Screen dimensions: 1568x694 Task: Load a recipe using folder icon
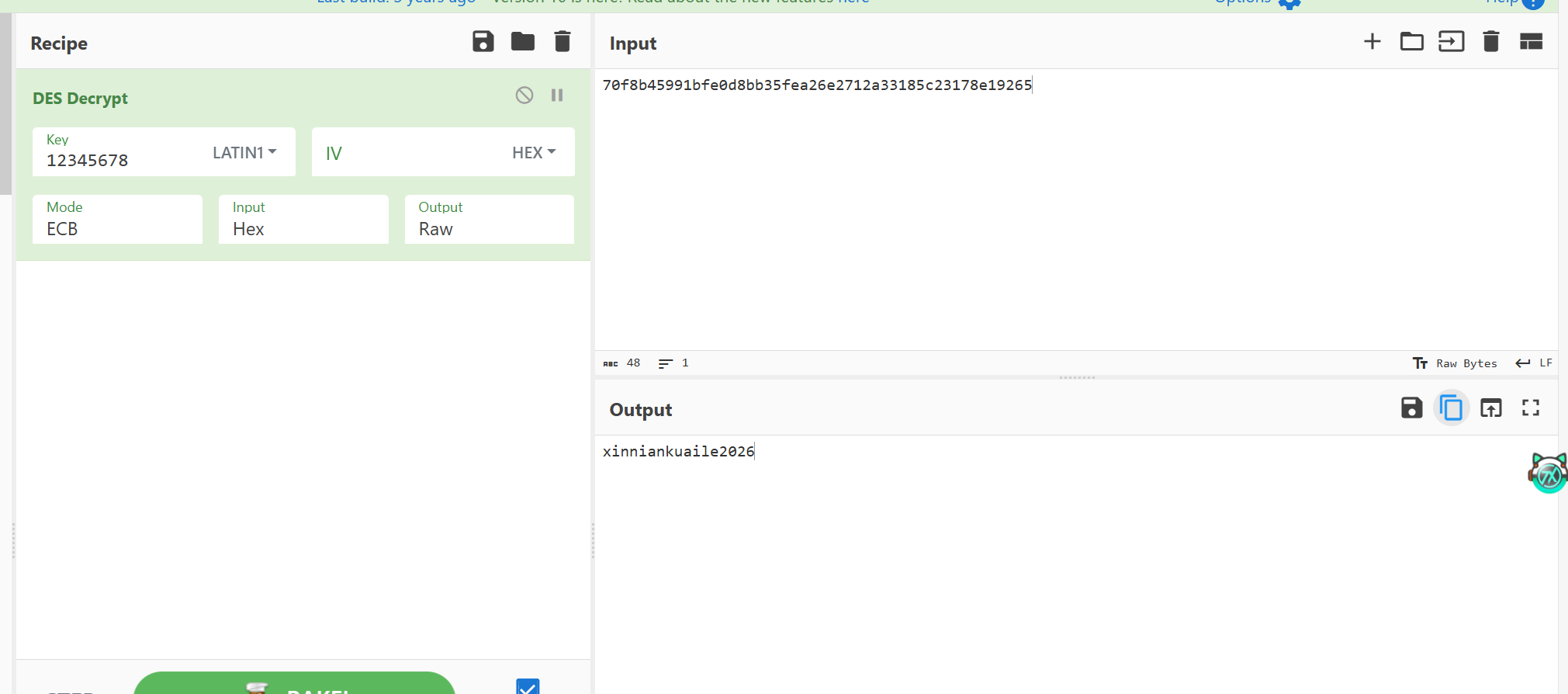pyautogui.click(x=522, y=42)
